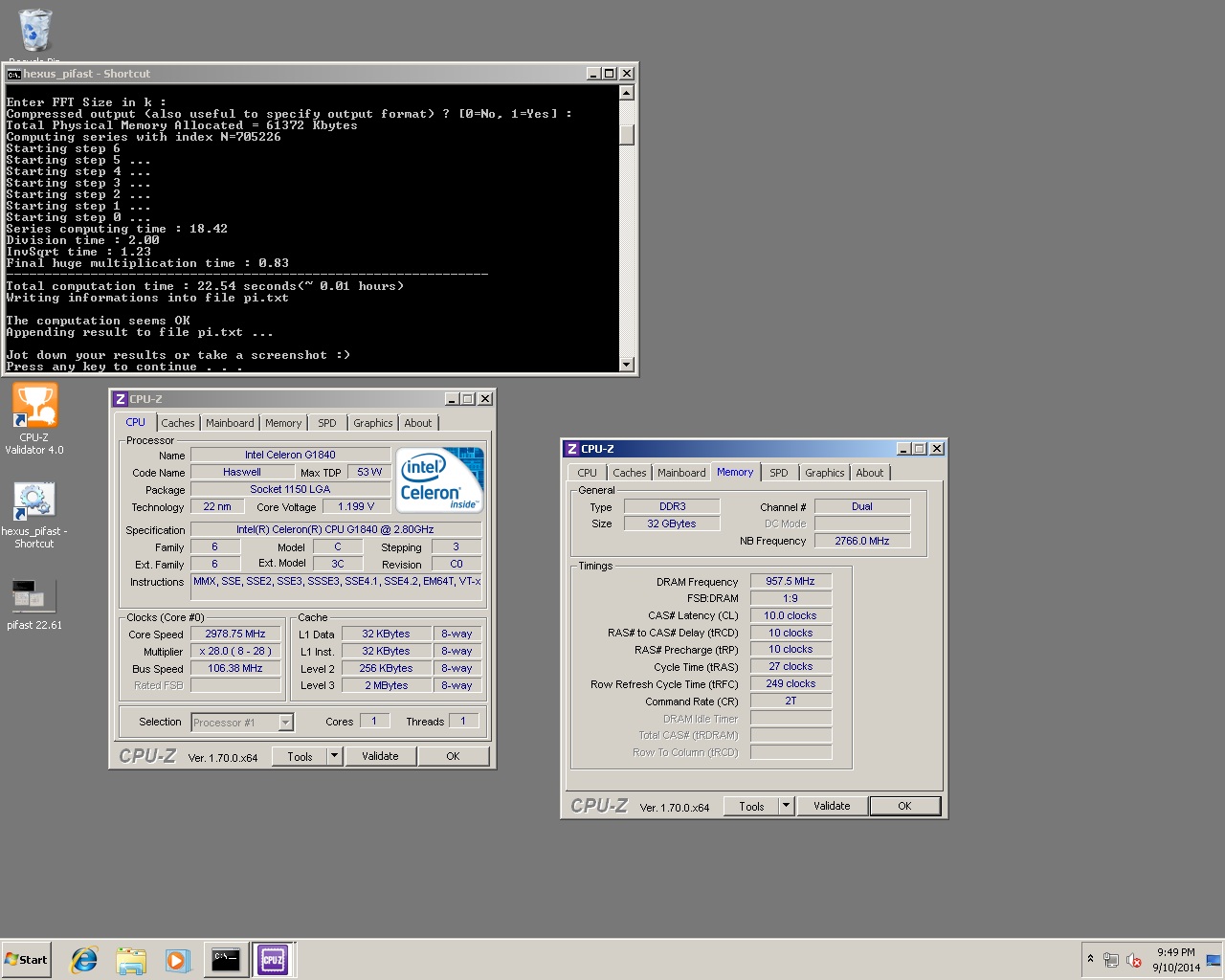Viewport: 1225px width, 980px height.
Task: Open SPD tab in left CPU-Z window
Action: click(x=327, y=423)
